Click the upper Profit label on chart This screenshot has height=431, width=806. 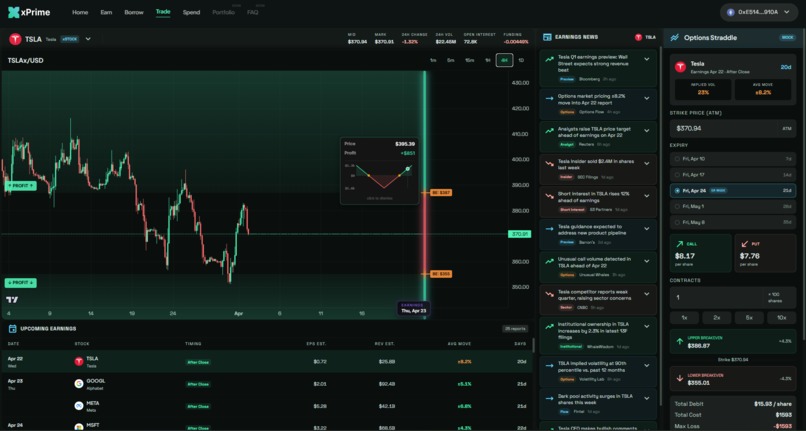(21, 186)
